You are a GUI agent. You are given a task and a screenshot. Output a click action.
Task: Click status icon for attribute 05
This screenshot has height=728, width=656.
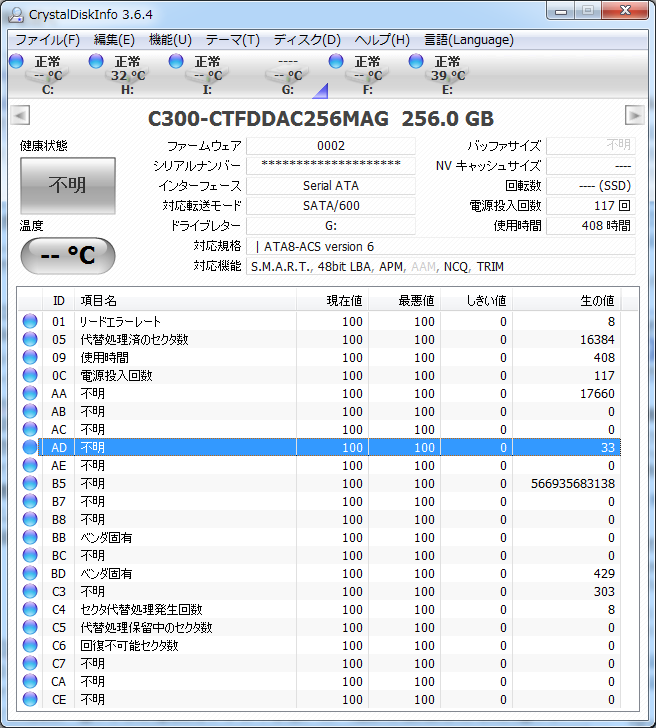tap(30, 339)
